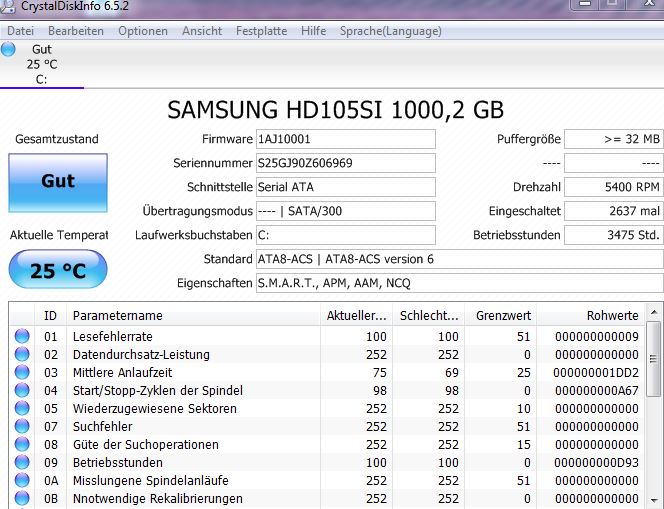Click raw value 000000000D93

(596, 462)
